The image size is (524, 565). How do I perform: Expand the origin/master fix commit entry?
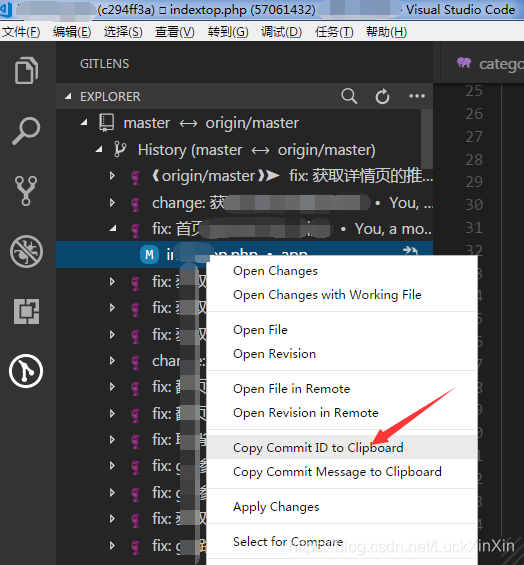click(x=112, y=176)
